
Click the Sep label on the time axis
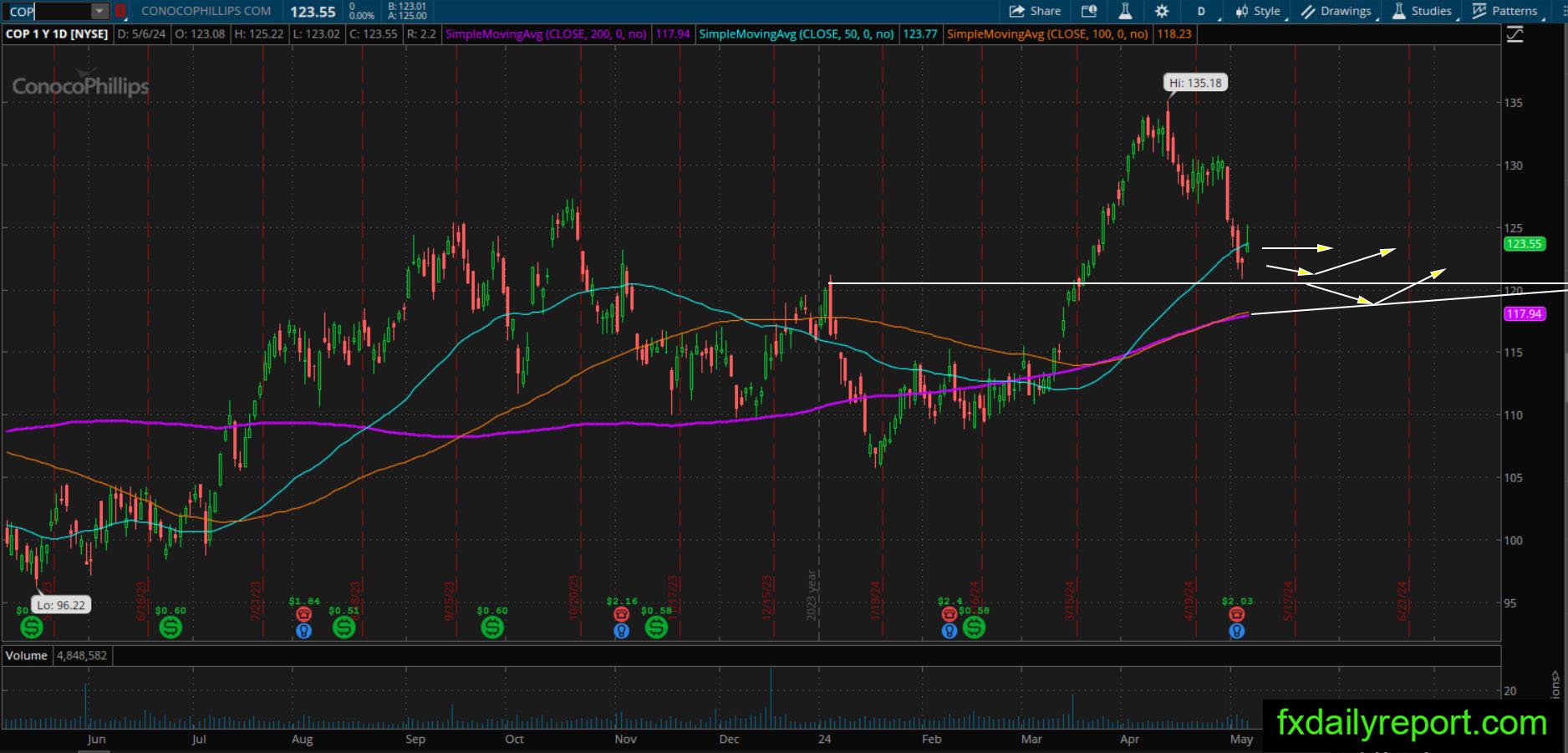pyautogui.click(x=415, y=739)
